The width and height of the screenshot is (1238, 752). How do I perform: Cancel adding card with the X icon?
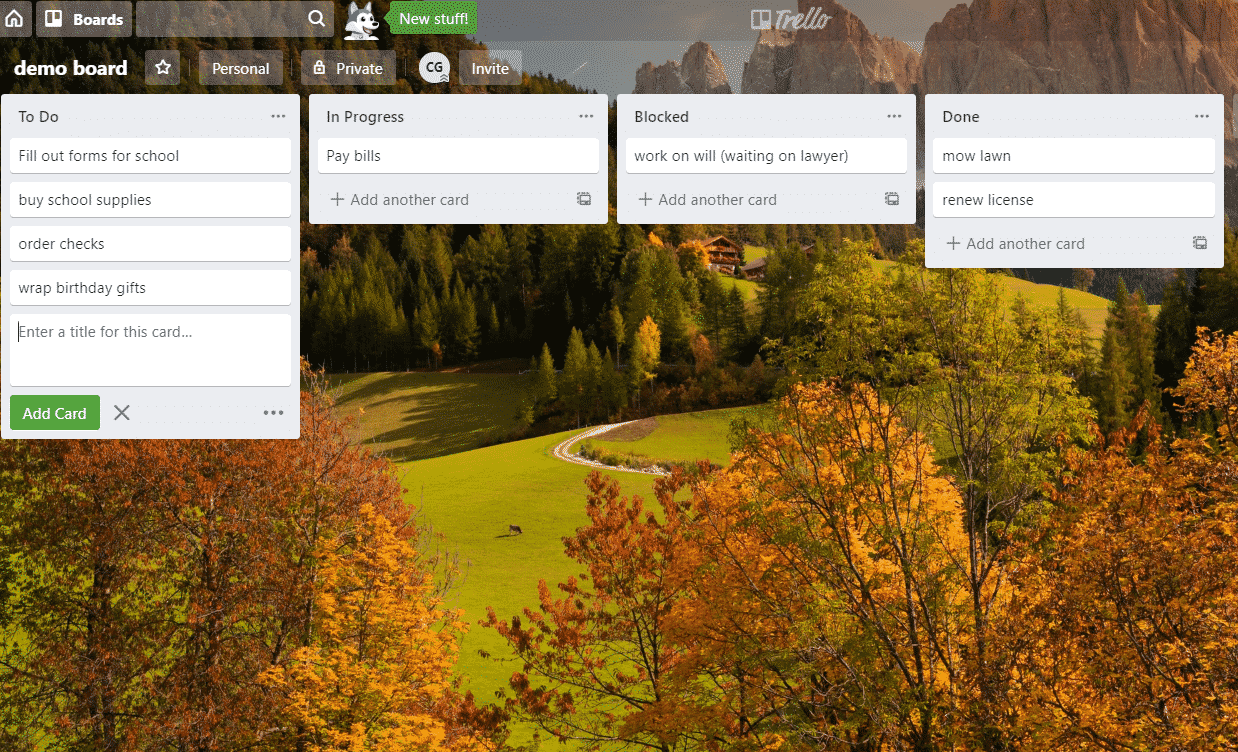tap(122, 413)
